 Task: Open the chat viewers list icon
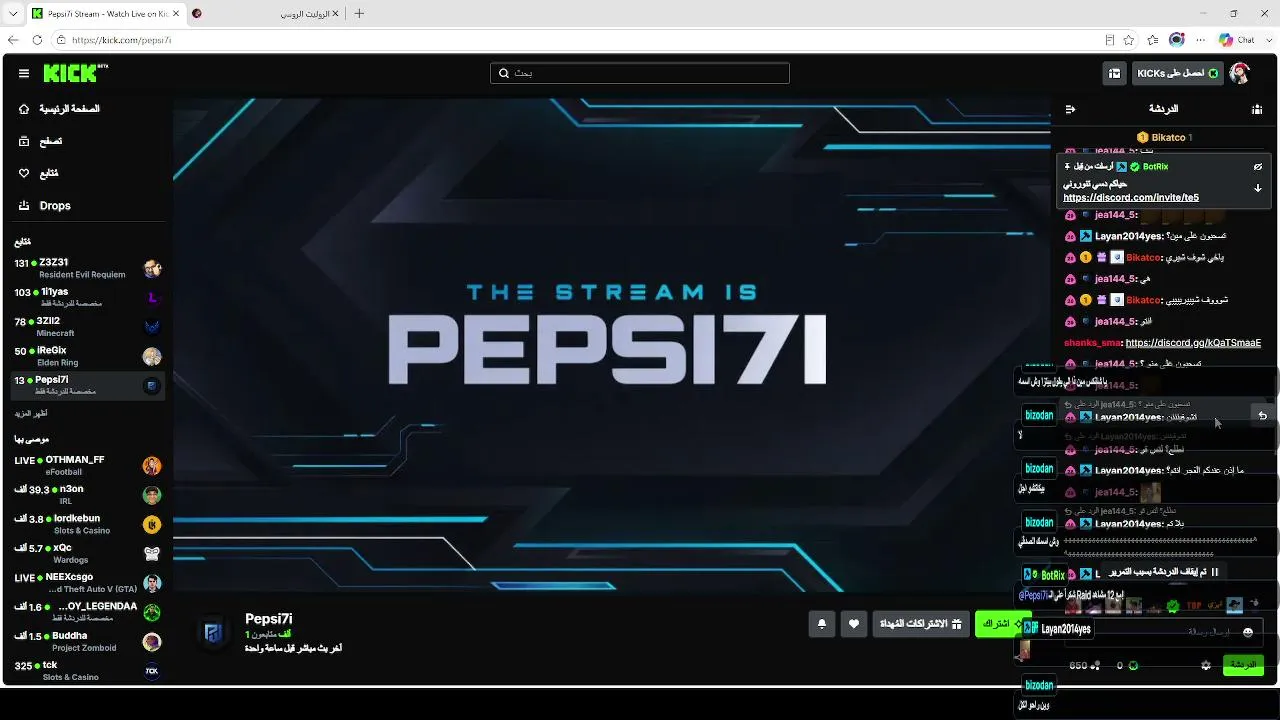coord(1257,109)
